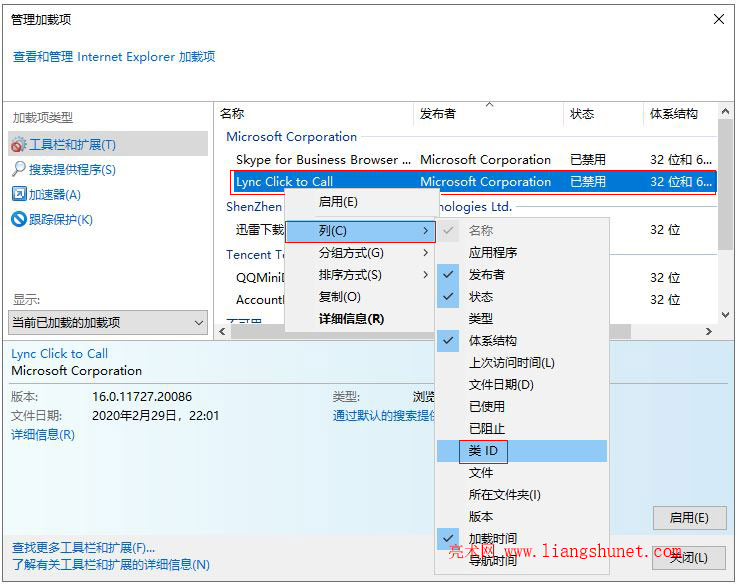Click the 关闭(L) button
The width and height of the screenshot is (738, 586).
(x=690, y=558)
